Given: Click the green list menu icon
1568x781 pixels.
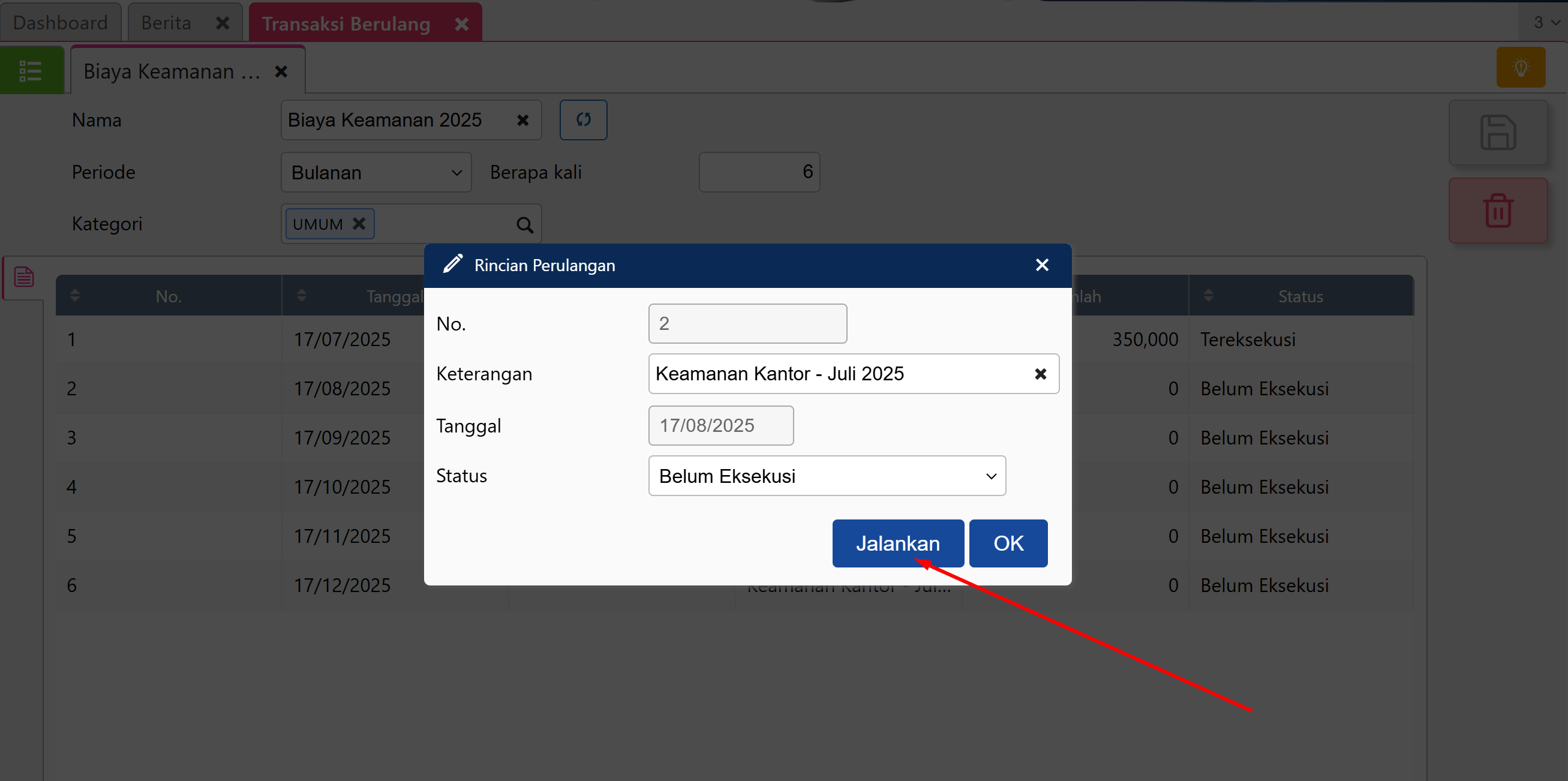Looking at the screenshot, I should coord(31,71).
